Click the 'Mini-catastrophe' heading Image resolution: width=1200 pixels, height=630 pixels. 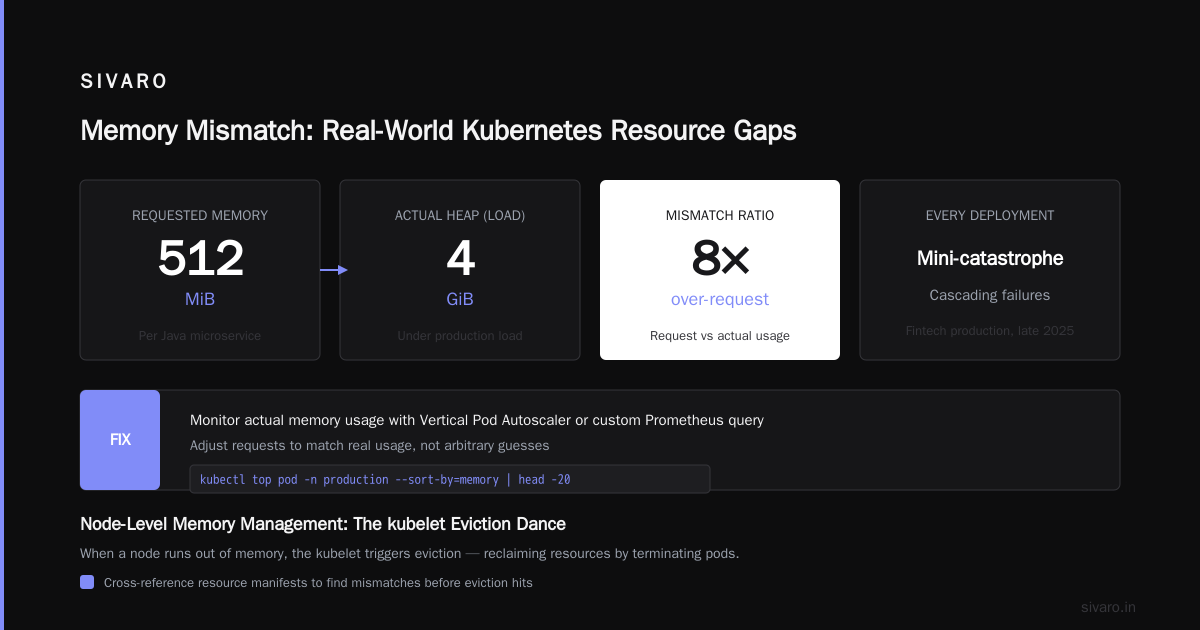click(x=990, y=259)
